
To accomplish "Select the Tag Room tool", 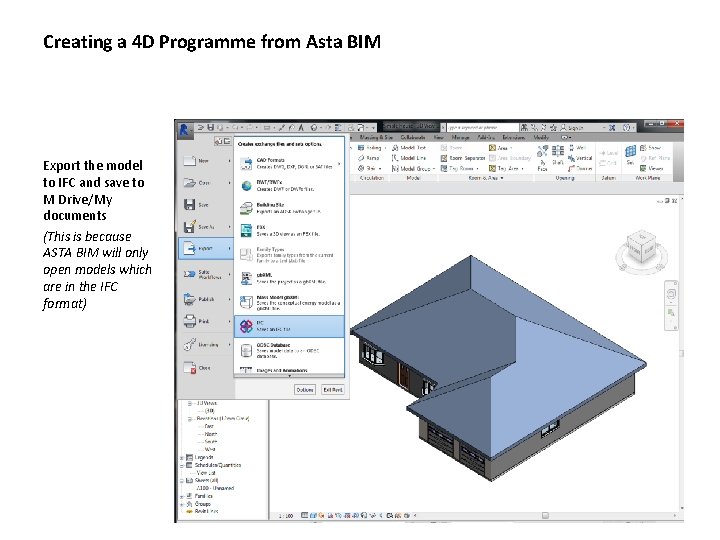I will [460, 169].
